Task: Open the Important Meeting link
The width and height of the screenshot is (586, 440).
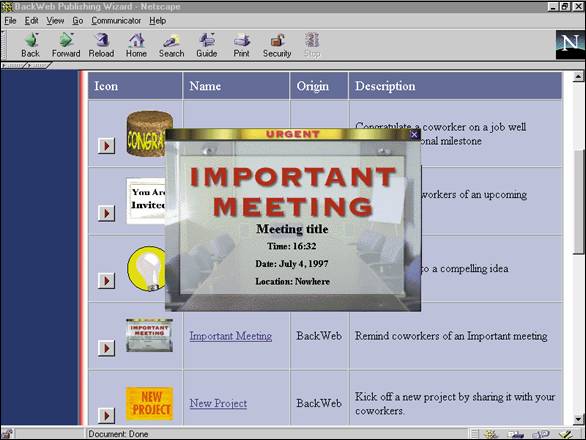Action: (x=231, y=336)
